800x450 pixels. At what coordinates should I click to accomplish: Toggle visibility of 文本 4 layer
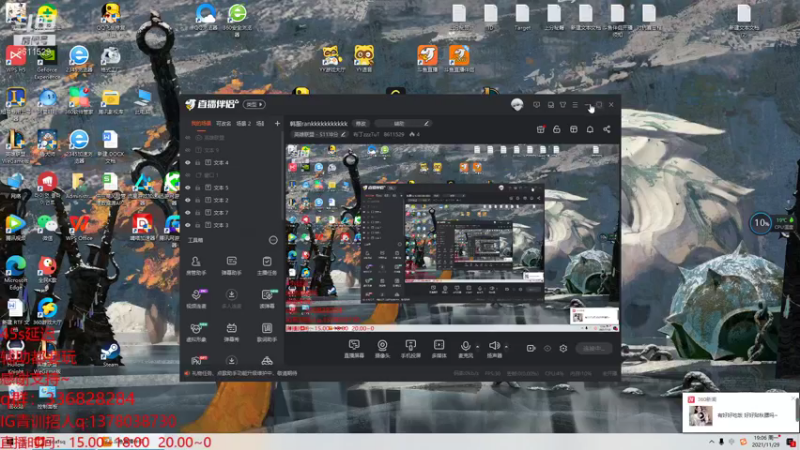click(187, 163)
